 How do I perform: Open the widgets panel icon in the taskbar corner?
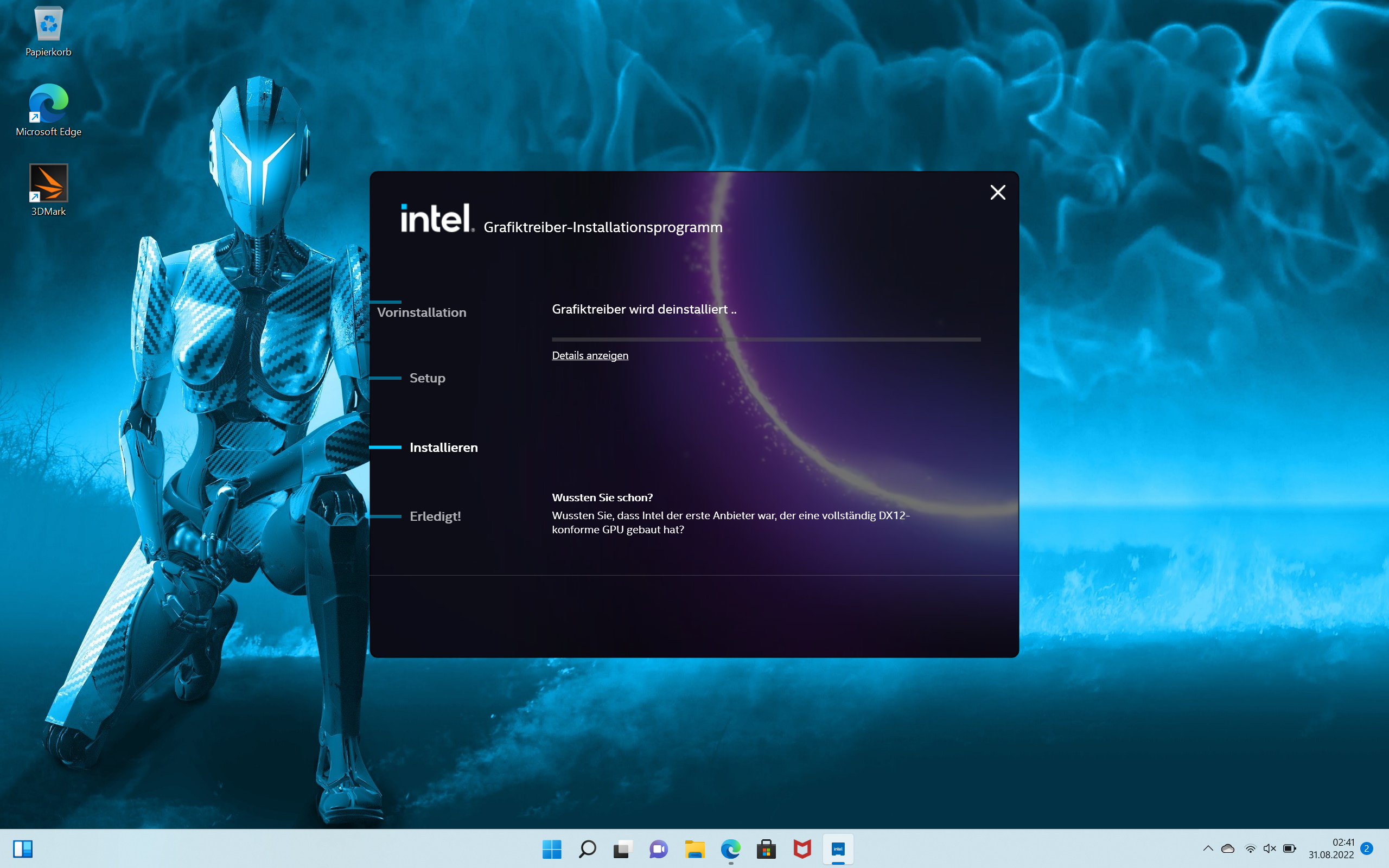[x=23, y=848]
